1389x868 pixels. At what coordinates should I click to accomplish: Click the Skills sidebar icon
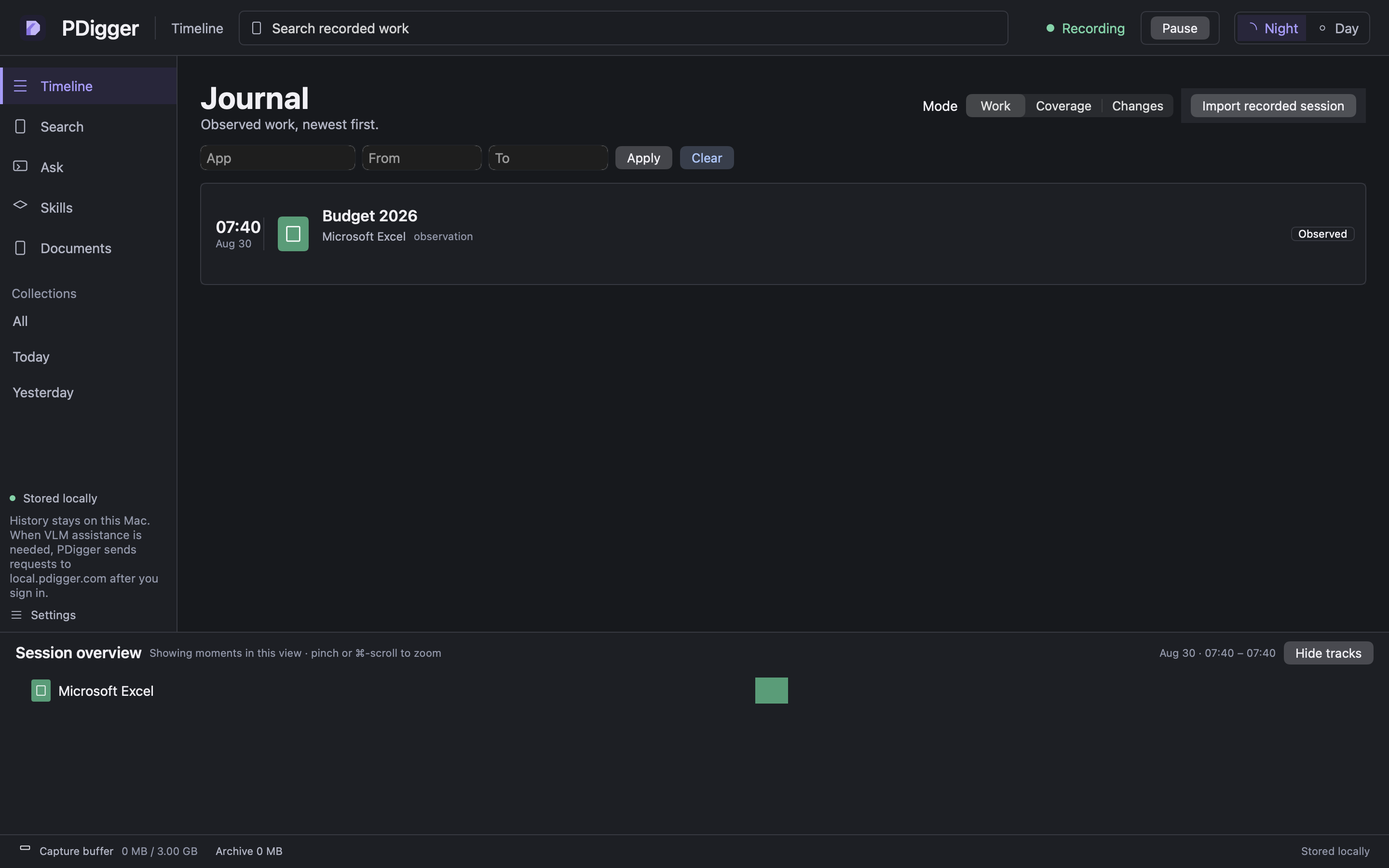point(20,205)
